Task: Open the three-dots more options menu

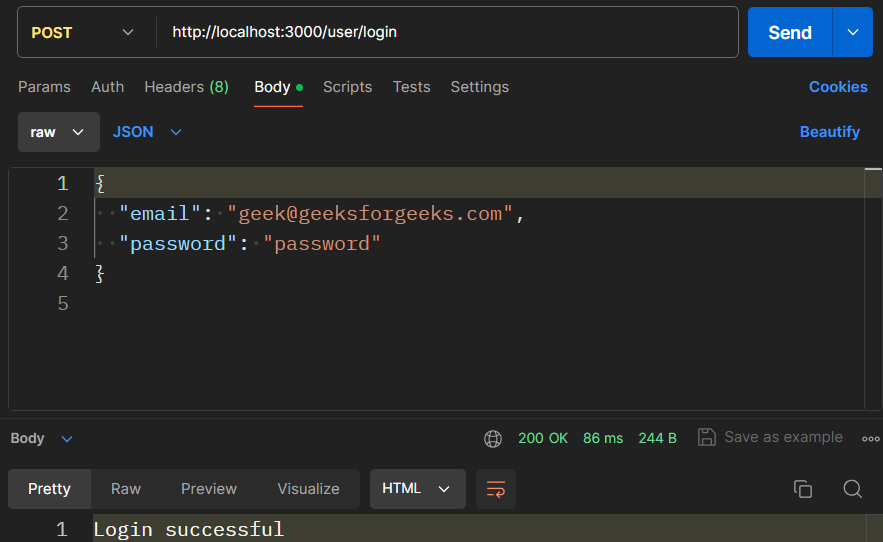Action: (x=871, y=438)
